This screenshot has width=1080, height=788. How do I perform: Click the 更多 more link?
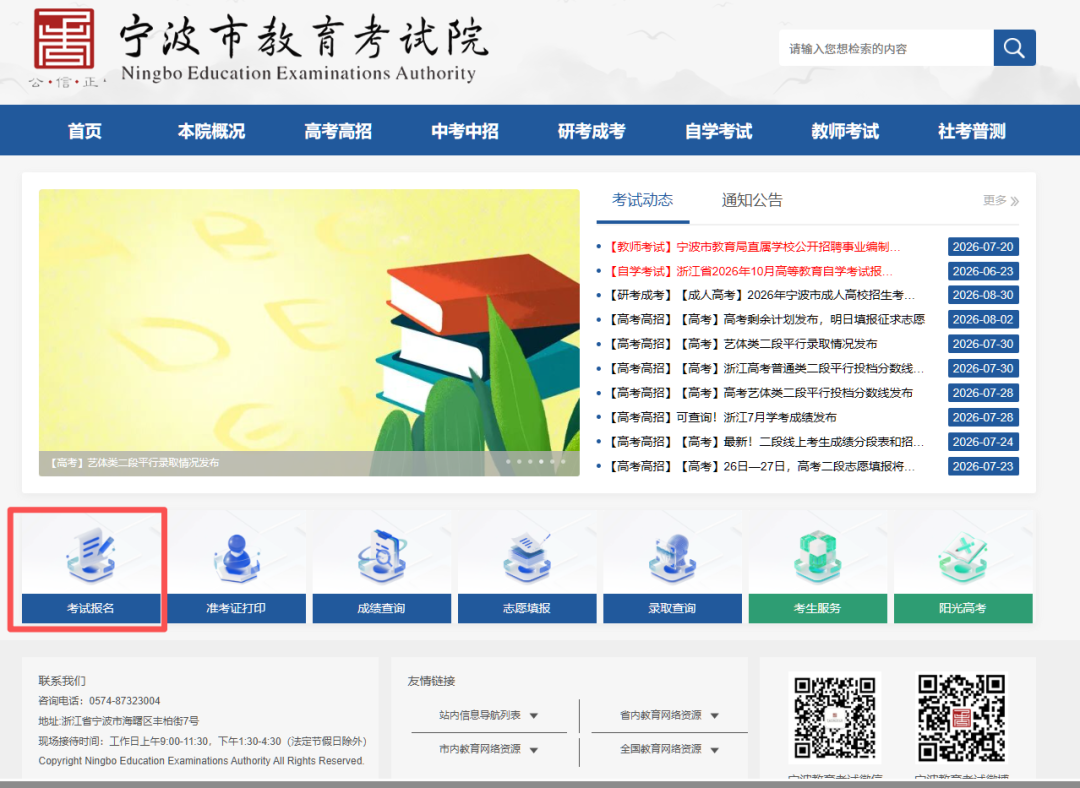(1001, 200)
